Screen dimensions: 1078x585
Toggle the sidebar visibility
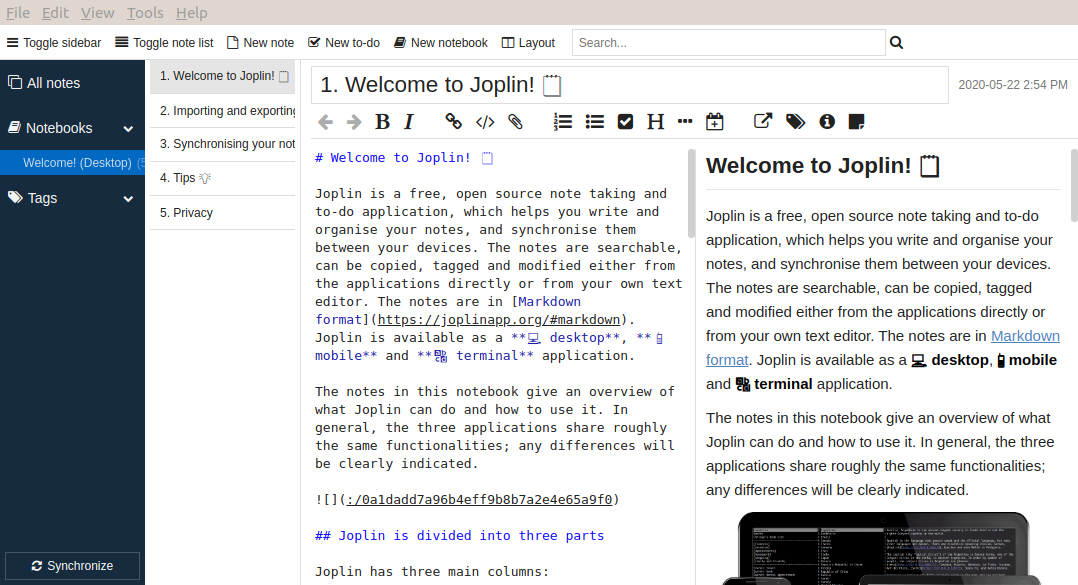click(54, 43)
